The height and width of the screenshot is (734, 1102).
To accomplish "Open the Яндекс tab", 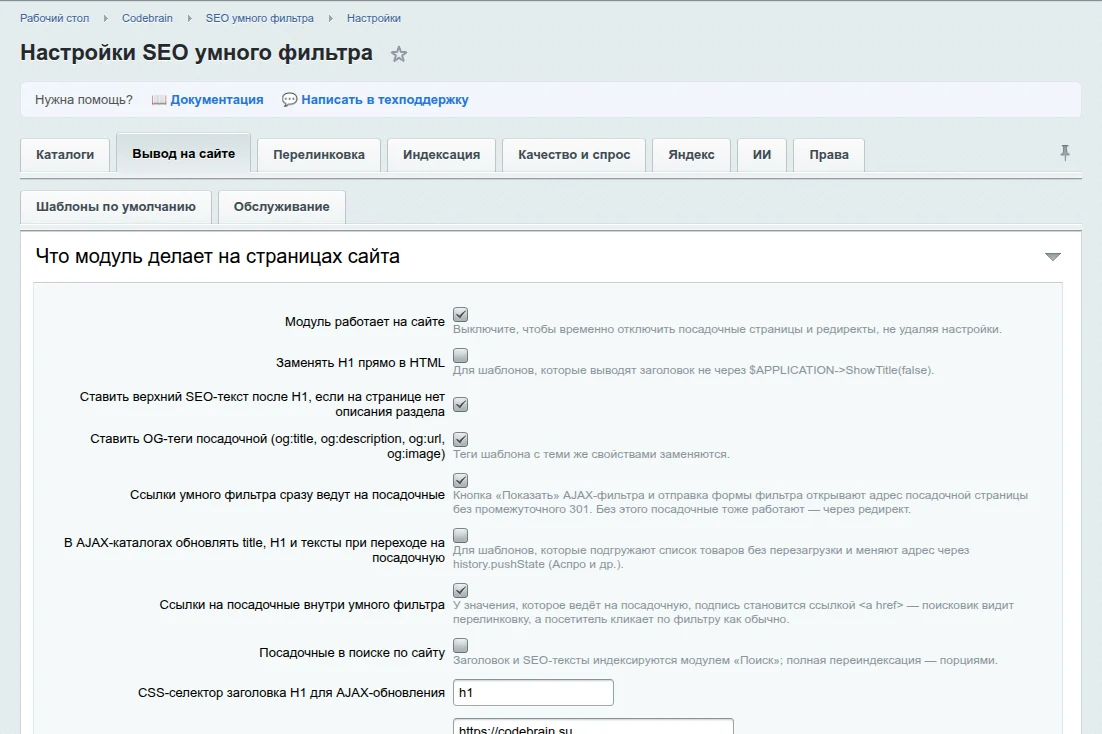I will click(692, 155).
